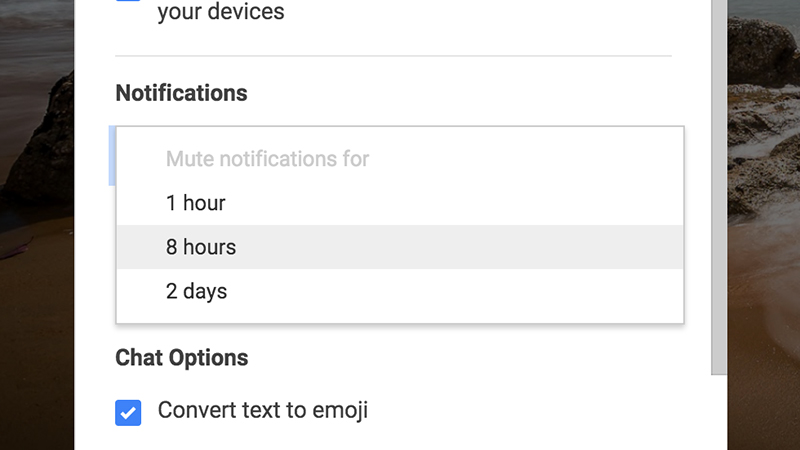Image resolution: width=800 pixels, height=450 pixels.
Task: Click the Chat Options section heading
Action: (182, 358)
